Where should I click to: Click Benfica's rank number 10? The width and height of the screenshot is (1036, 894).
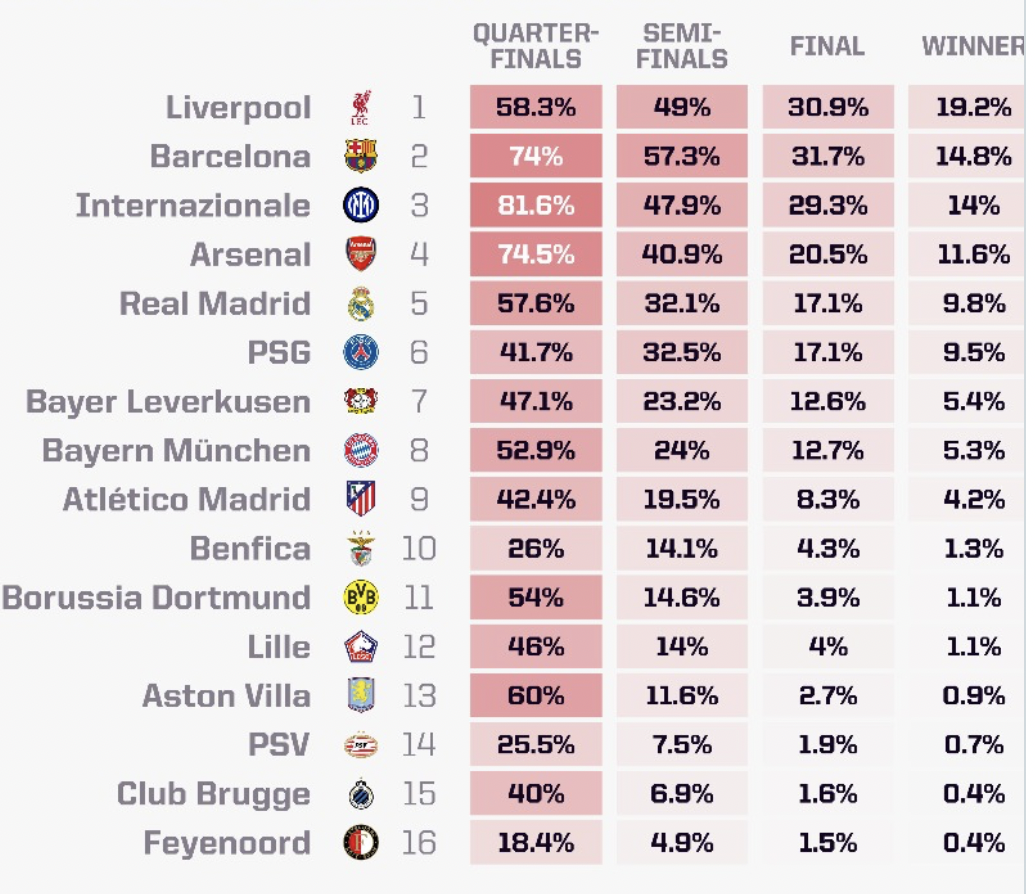pyautogui.click(x=418, y=548)
